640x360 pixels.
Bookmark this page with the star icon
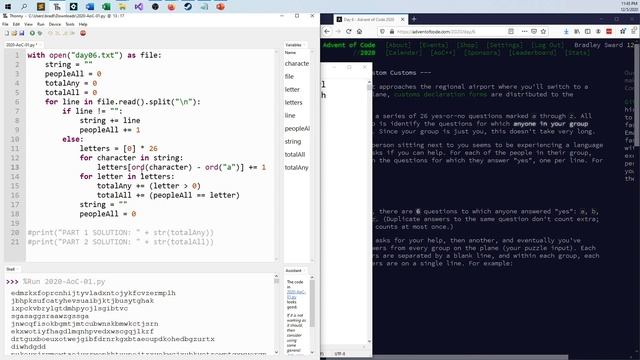pyautogui.click(x=543, y=31)
